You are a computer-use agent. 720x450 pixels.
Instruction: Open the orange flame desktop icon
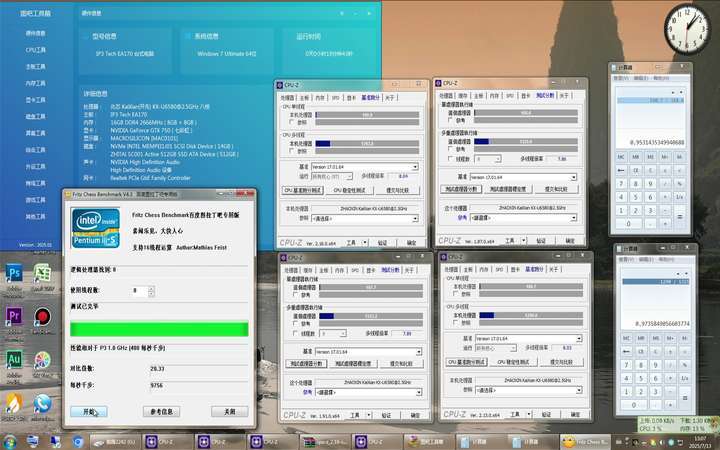coord(14,403)
